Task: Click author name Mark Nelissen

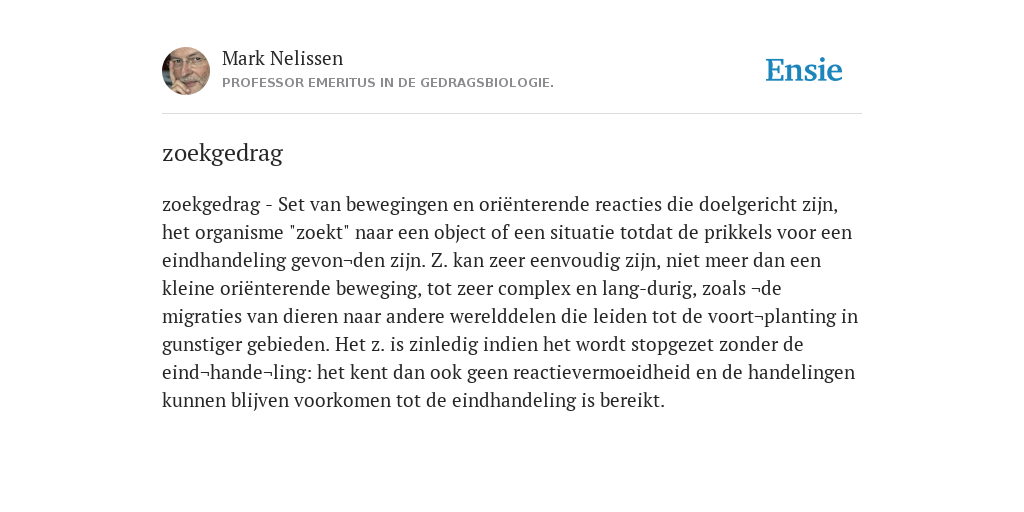Action: pos(282,58)
